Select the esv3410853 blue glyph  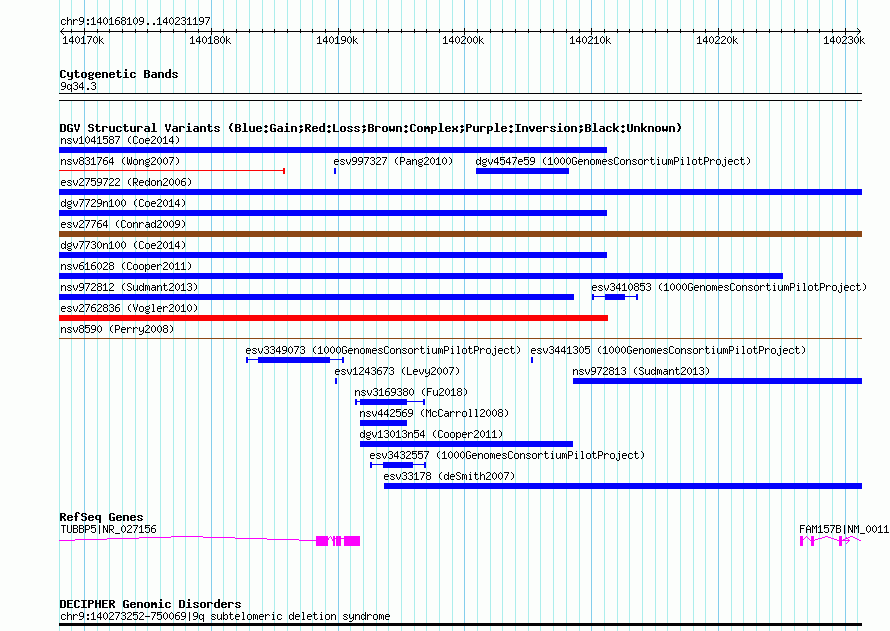click(x=615, y=297)
